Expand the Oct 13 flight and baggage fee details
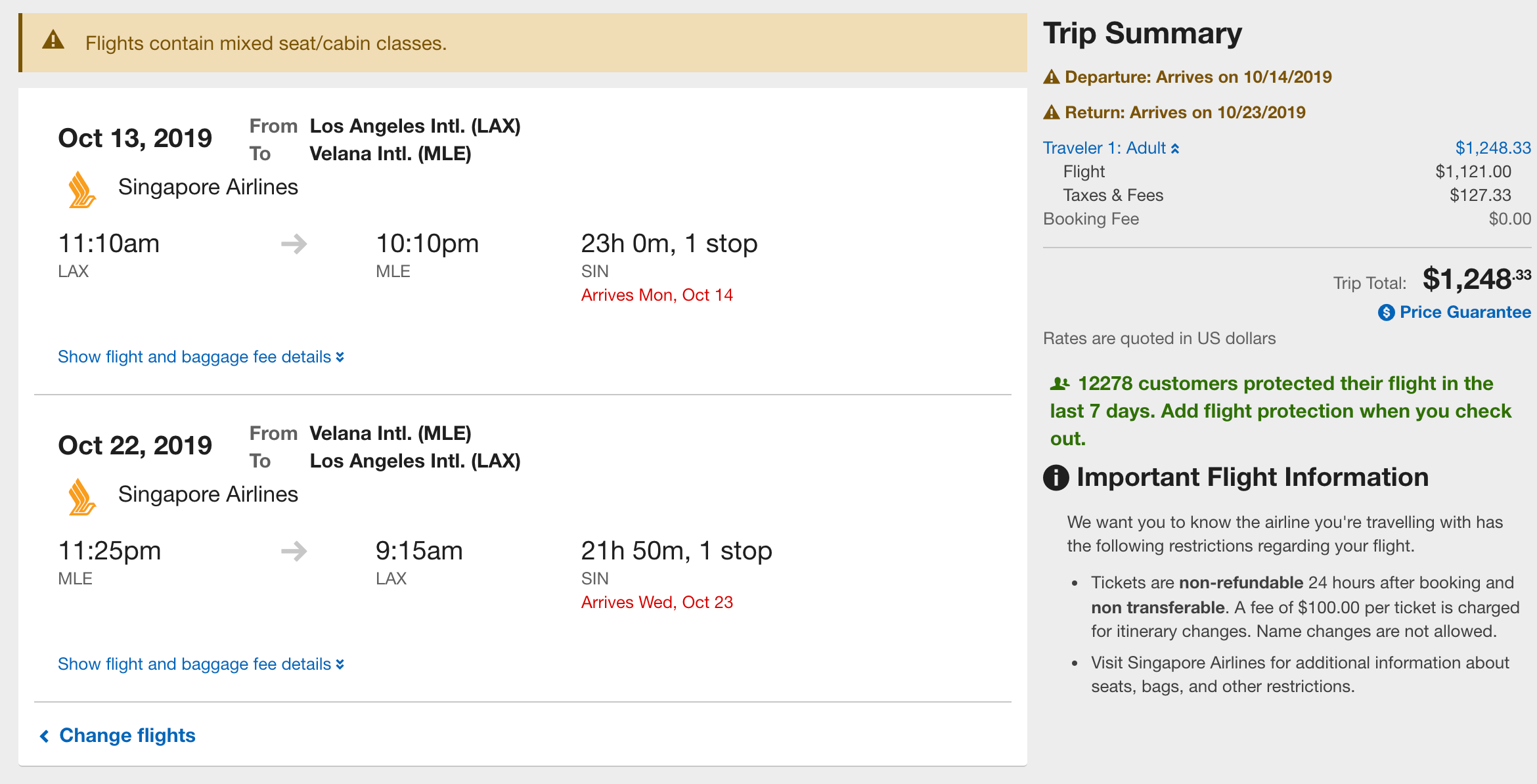The height and width of the screenshot is (784, 1537). click(200, 357)
